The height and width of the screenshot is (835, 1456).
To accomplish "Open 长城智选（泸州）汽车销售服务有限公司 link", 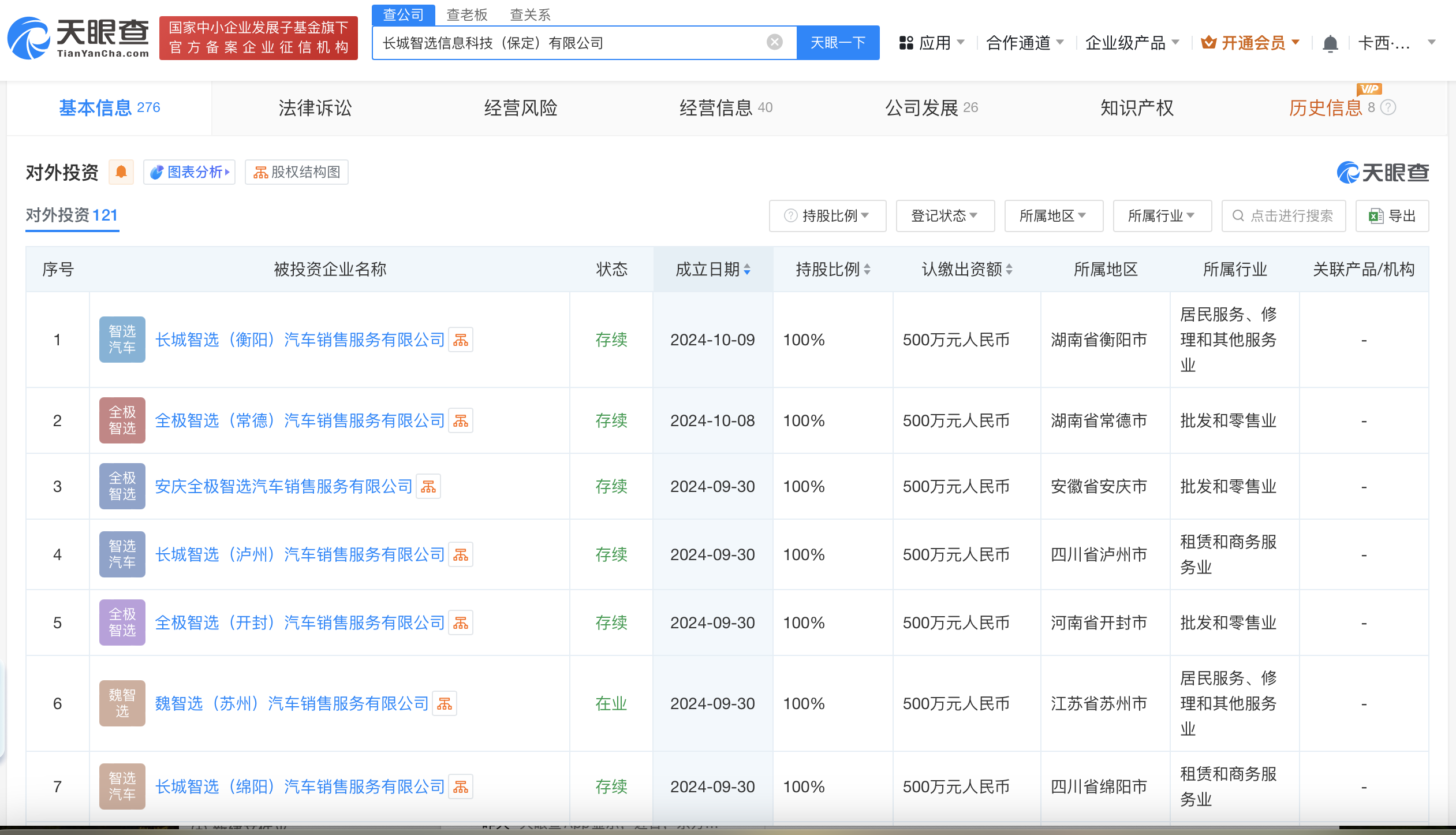I will (x=300, y=554).
